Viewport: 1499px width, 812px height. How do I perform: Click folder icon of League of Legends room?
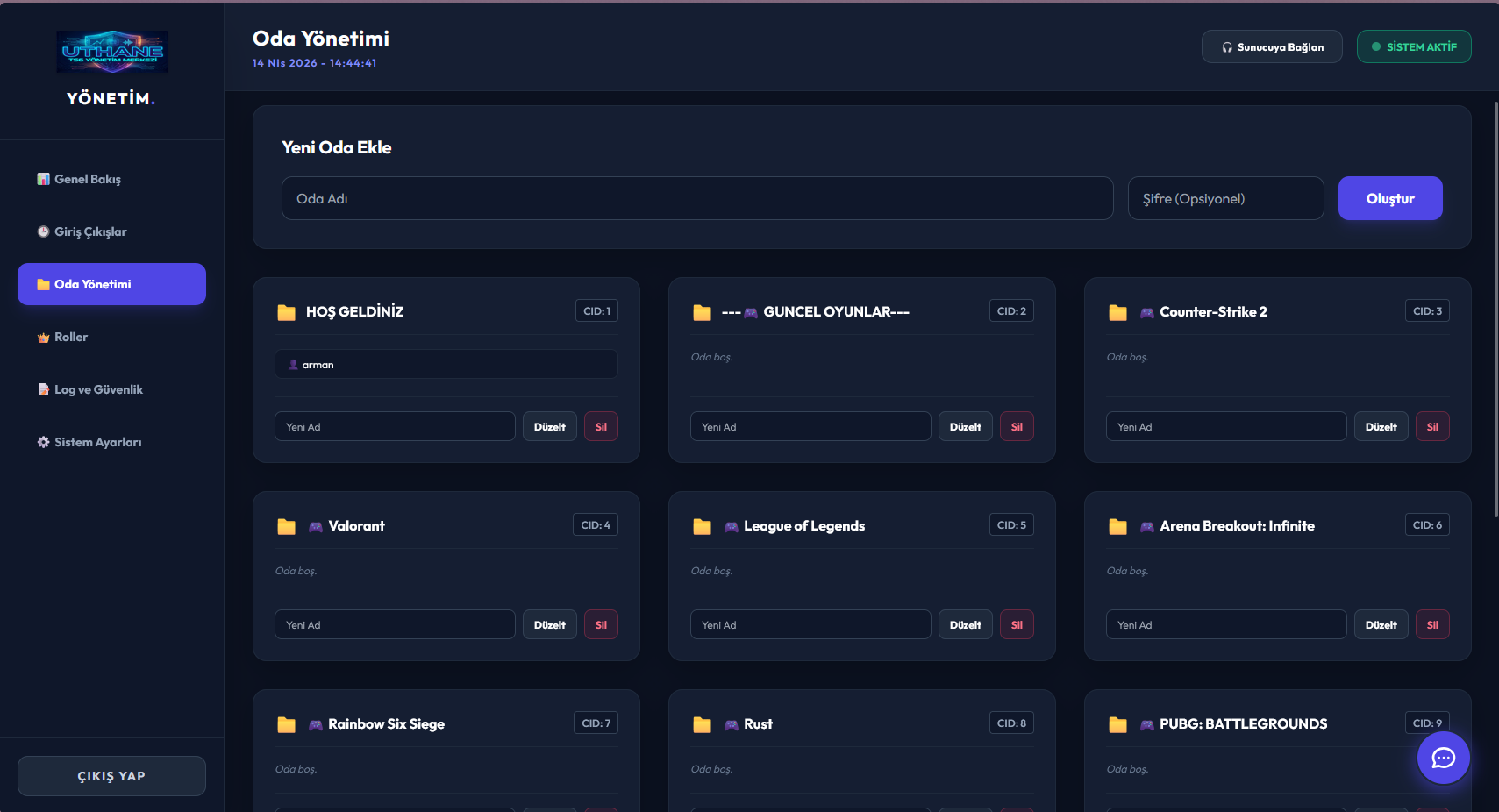(x=703, y=526)
